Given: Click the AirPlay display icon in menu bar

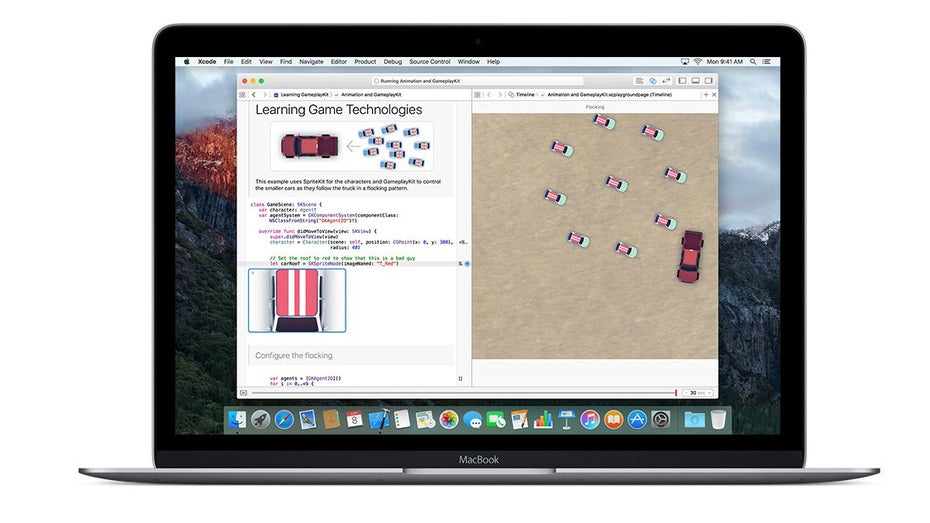Looking at the screenshot, I should (685, 62).
